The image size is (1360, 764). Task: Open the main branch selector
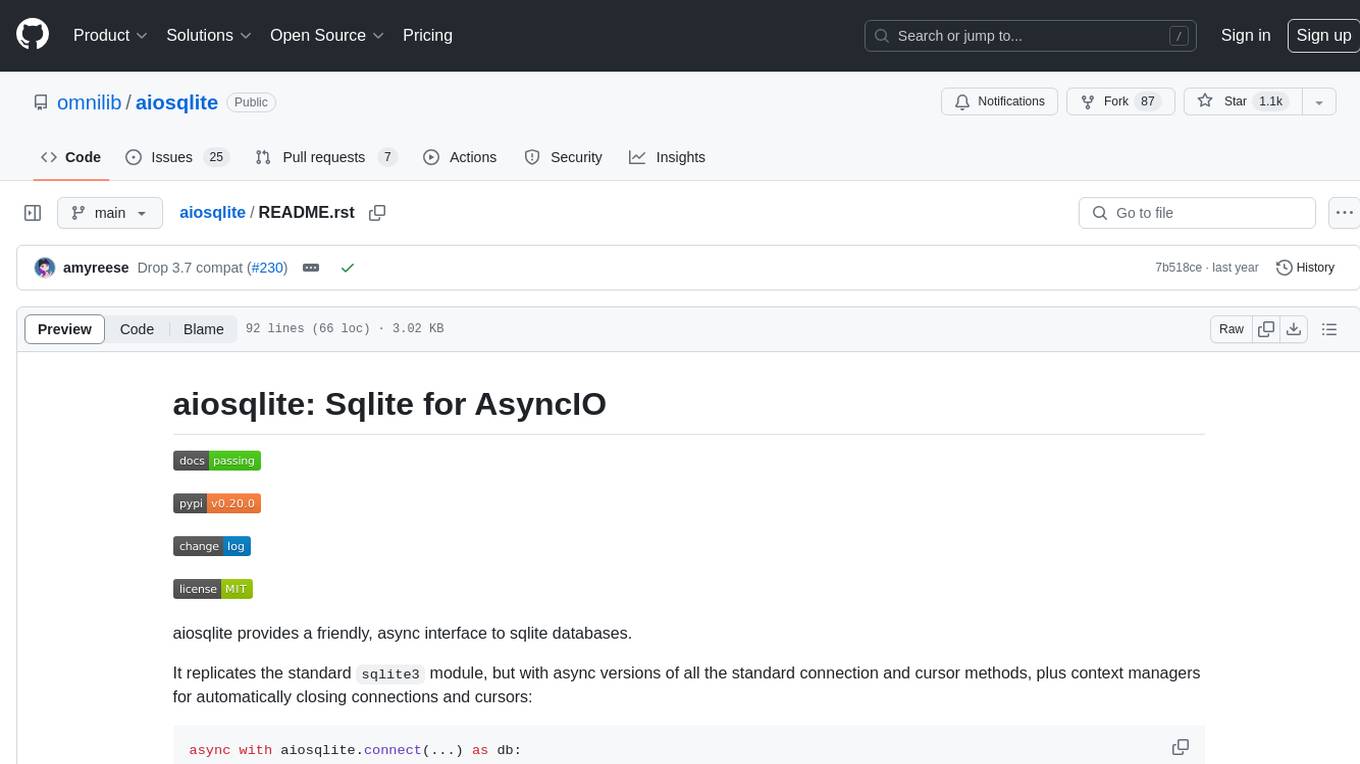pos(110,213)
